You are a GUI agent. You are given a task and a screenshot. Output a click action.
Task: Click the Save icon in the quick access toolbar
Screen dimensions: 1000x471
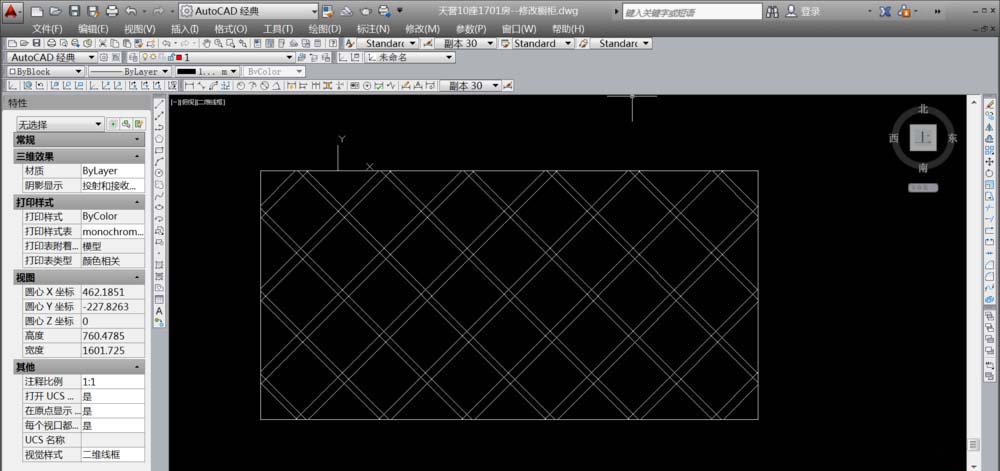click(x=74, y=11)
